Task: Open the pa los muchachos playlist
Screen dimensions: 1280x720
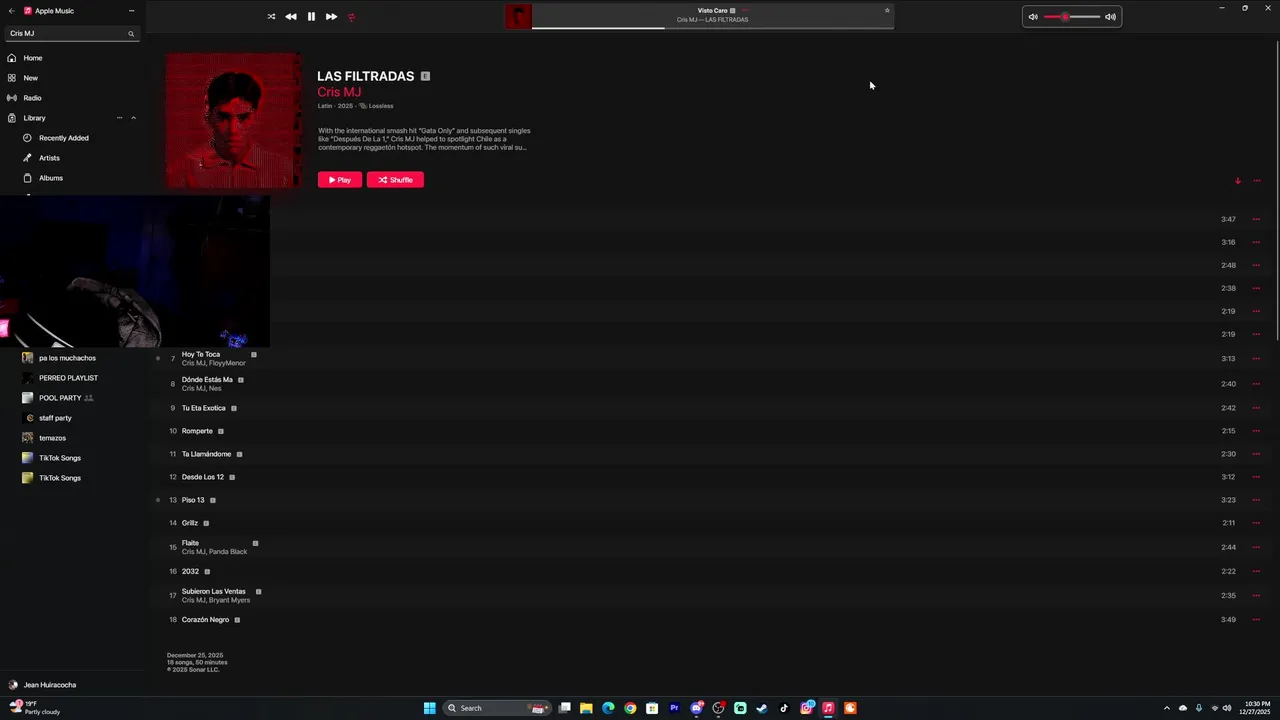Action: click(67, 358)
